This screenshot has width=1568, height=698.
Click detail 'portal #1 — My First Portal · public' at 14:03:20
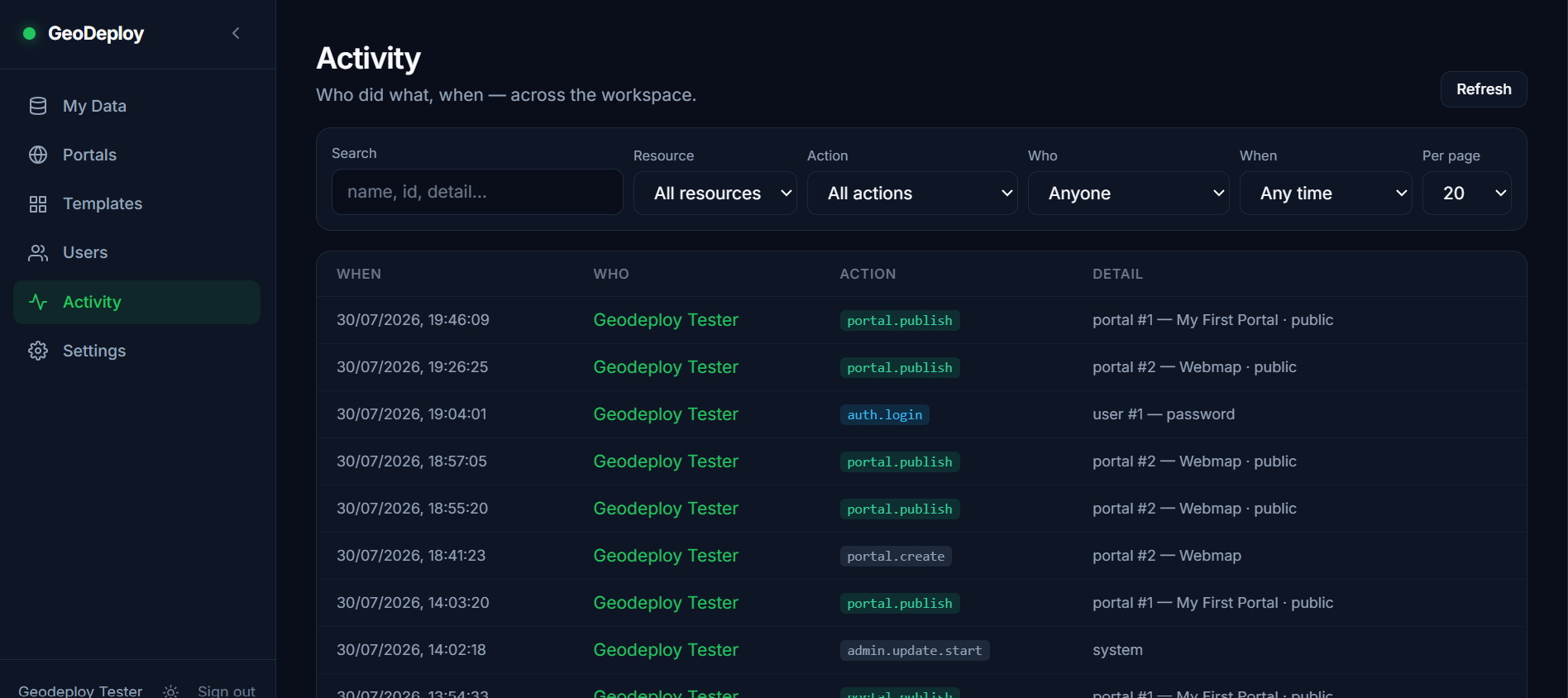pos(1213,603)
